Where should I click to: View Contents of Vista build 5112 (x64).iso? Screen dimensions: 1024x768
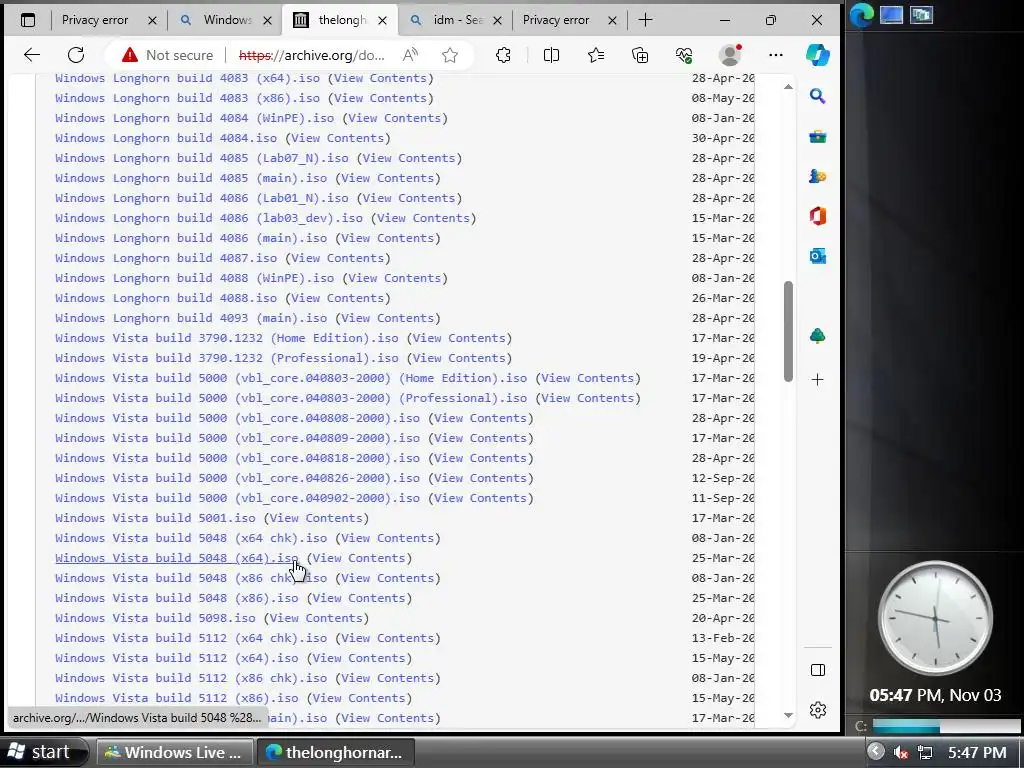[359, 658]
